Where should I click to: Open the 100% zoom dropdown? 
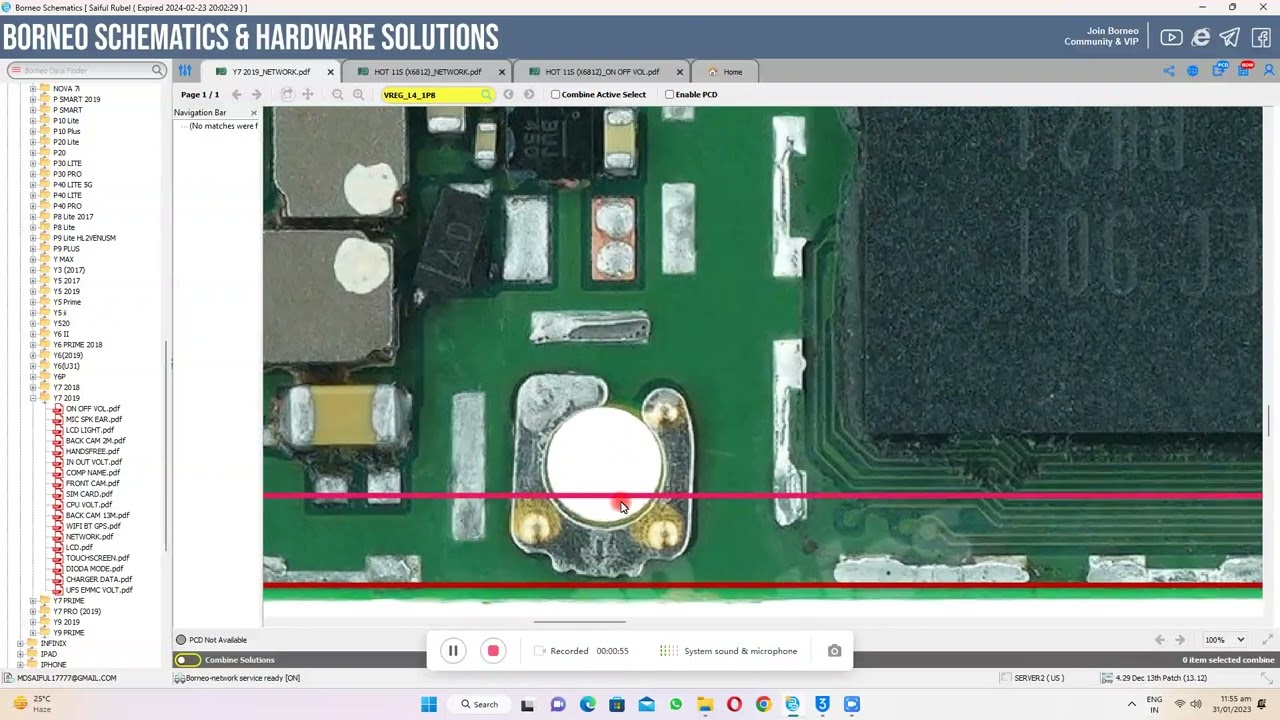coord(1225,640)
